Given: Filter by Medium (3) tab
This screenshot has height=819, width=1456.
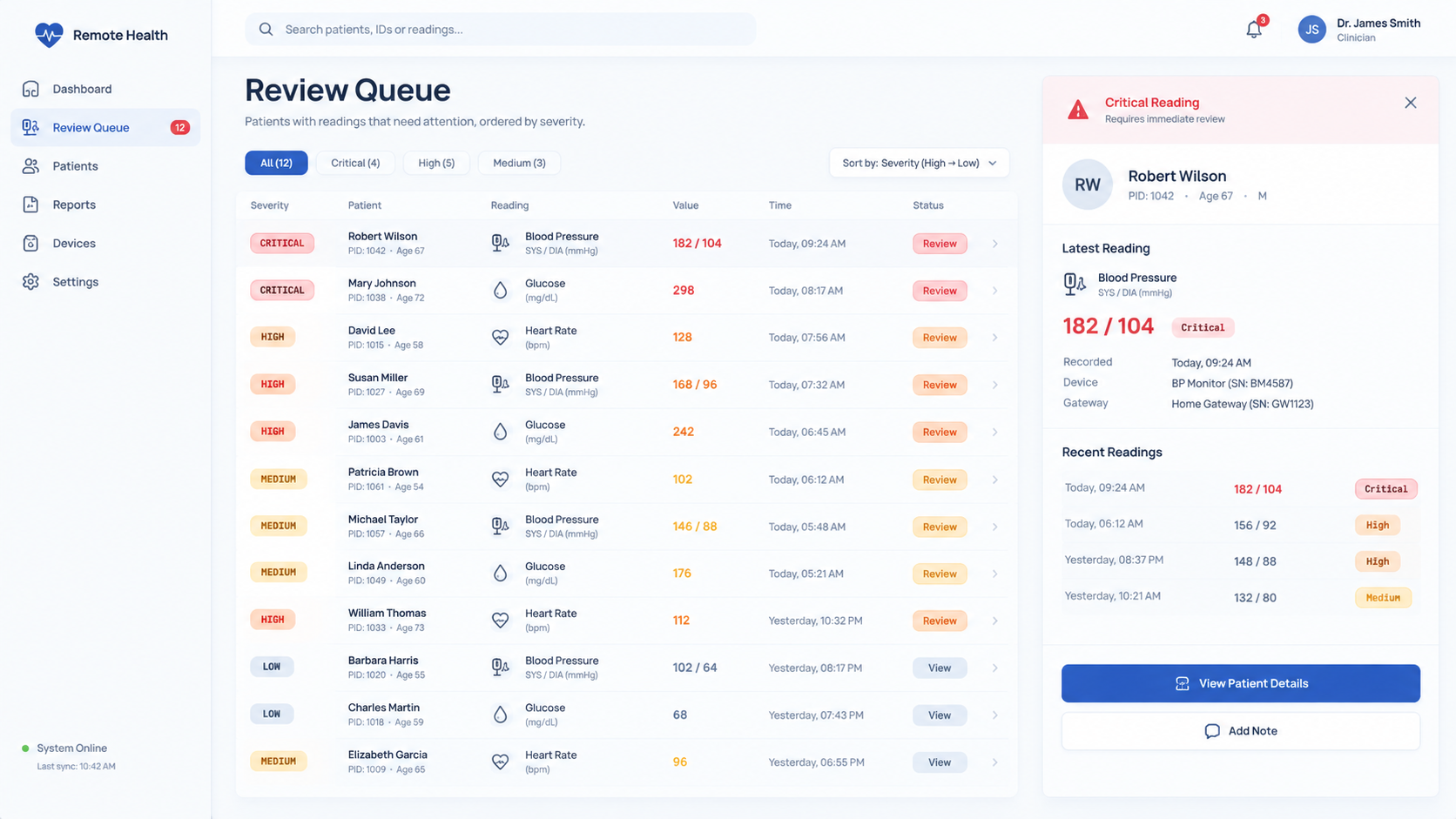Looking at the screenshot, I should pyautogui.click(x=519, y=163).
